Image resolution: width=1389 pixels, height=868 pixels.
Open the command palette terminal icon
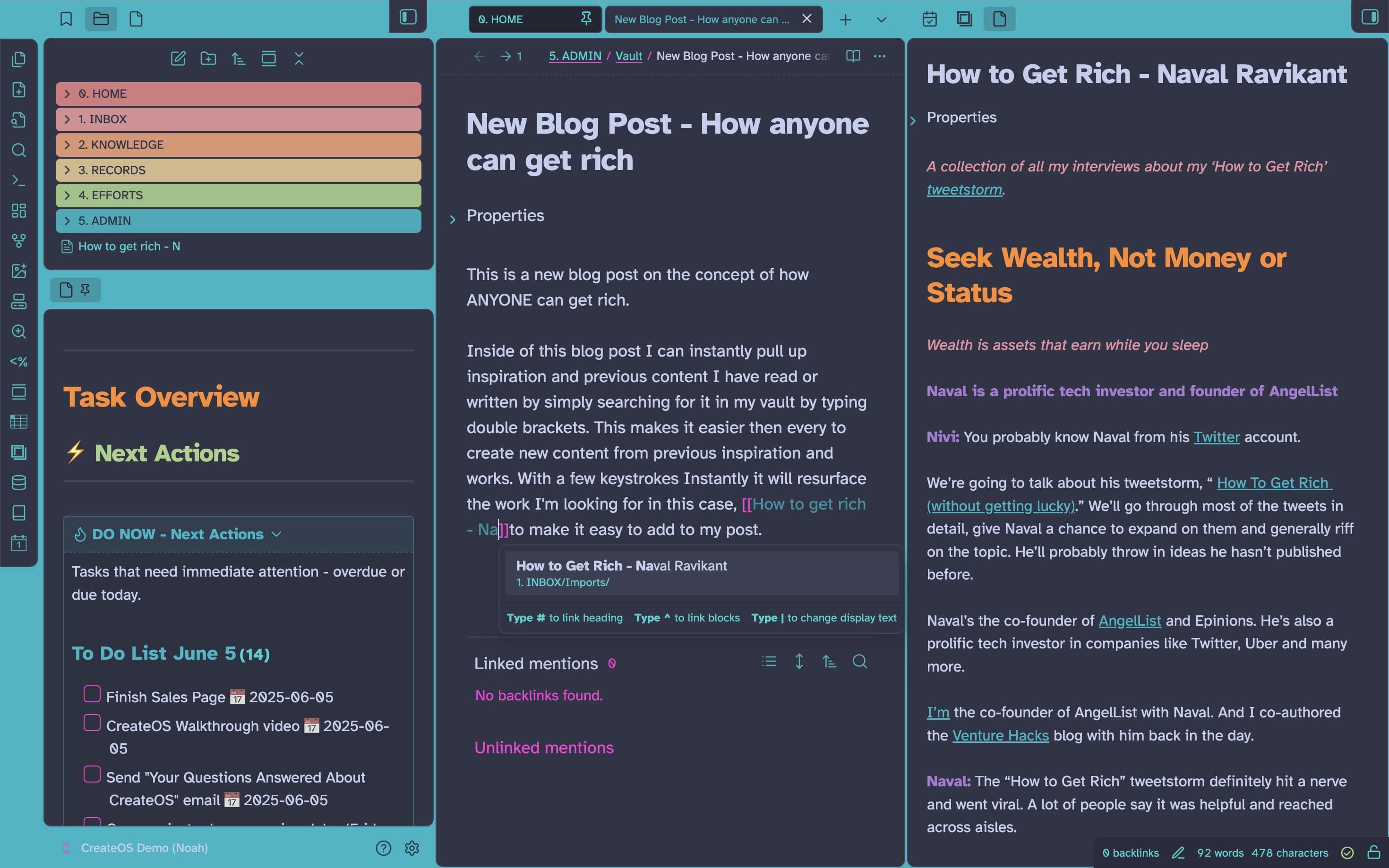[19, 181]
